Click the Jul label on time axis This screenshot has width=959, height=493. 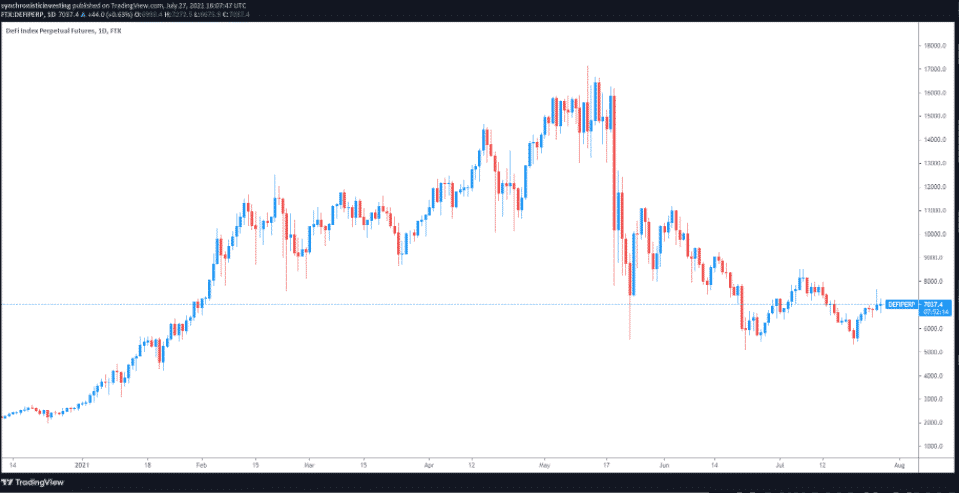pyautogui.click(x=775, y=465)
